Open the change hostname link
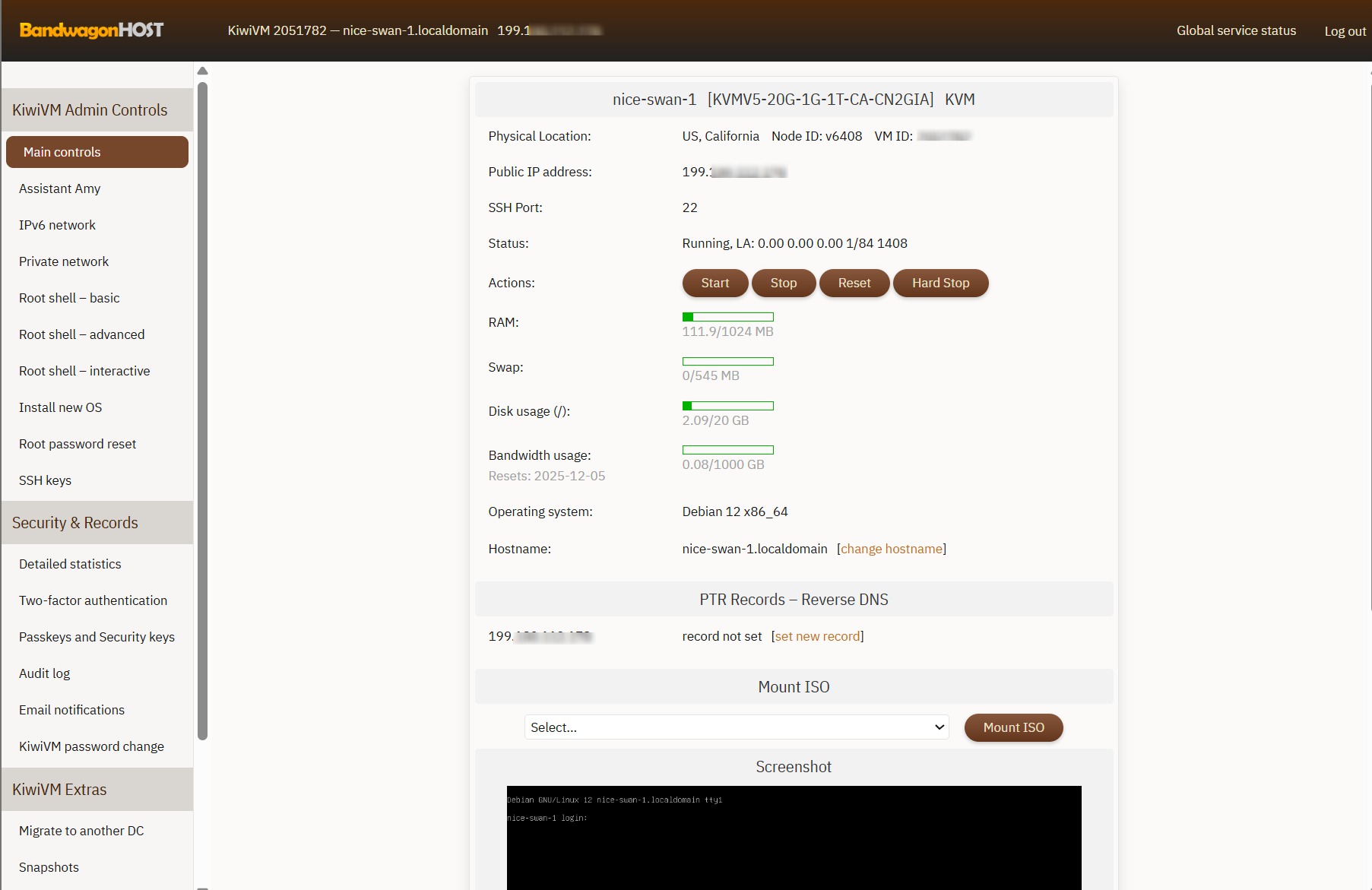 tap(891, 549)
